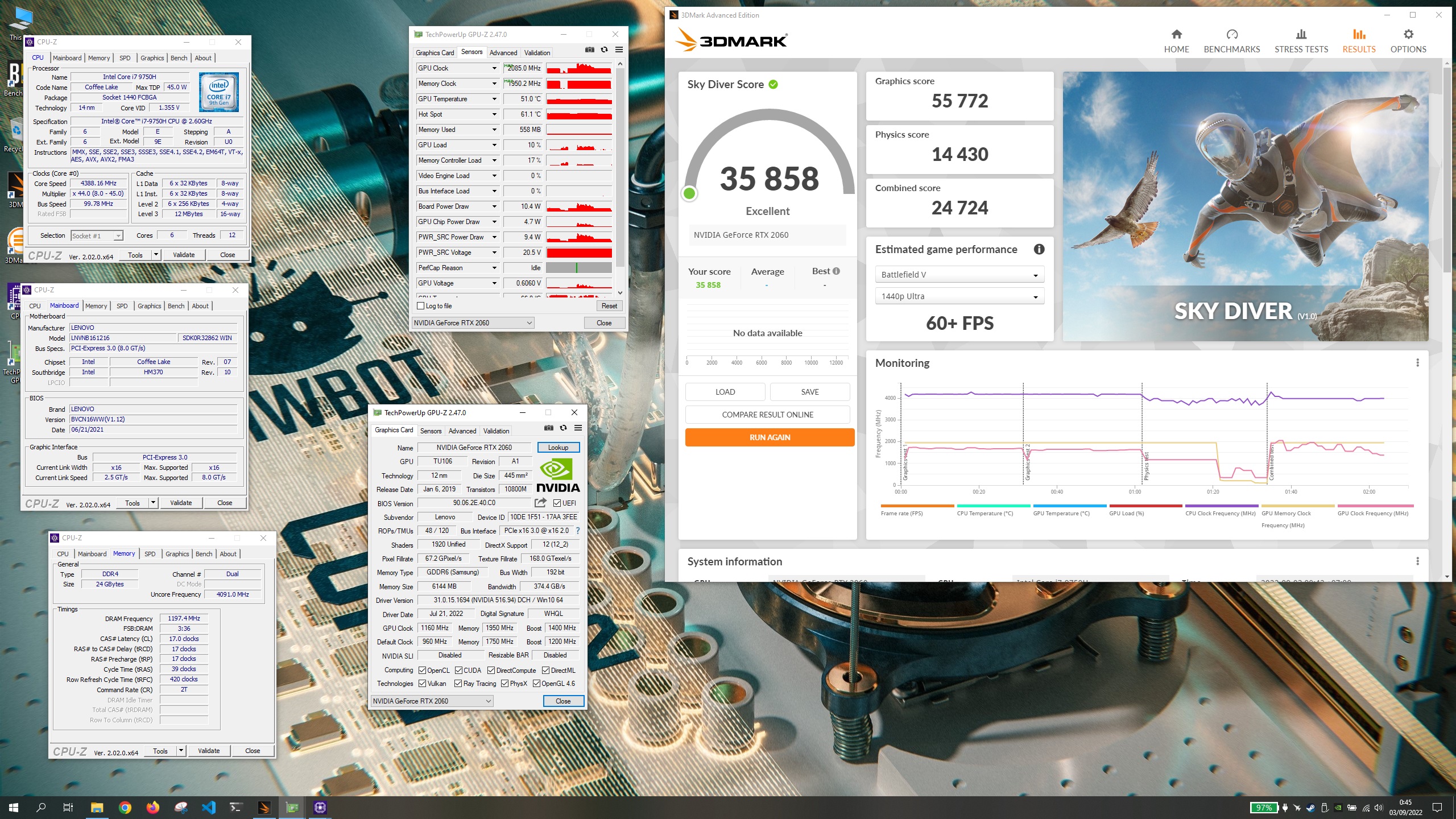Click Reset in the GPU-Z Sensors window
This screenshot has width=1456, height=819.
click(609, 306)
